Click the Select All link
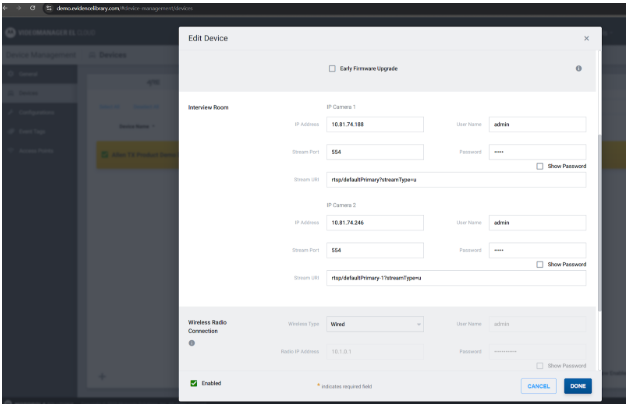The height and width of the screenshot is (406, 626). pyautogui.click(x=109, y=107)
